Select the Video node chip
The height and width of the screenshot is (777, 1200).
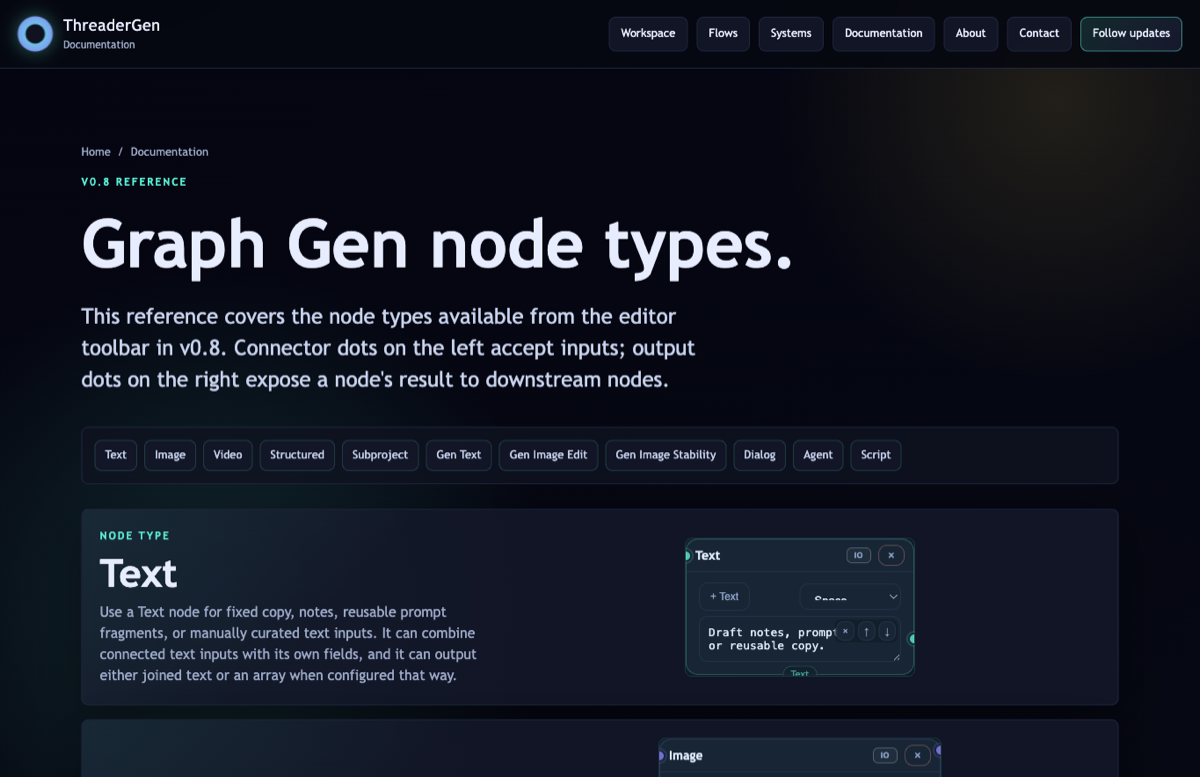[228, 455]
